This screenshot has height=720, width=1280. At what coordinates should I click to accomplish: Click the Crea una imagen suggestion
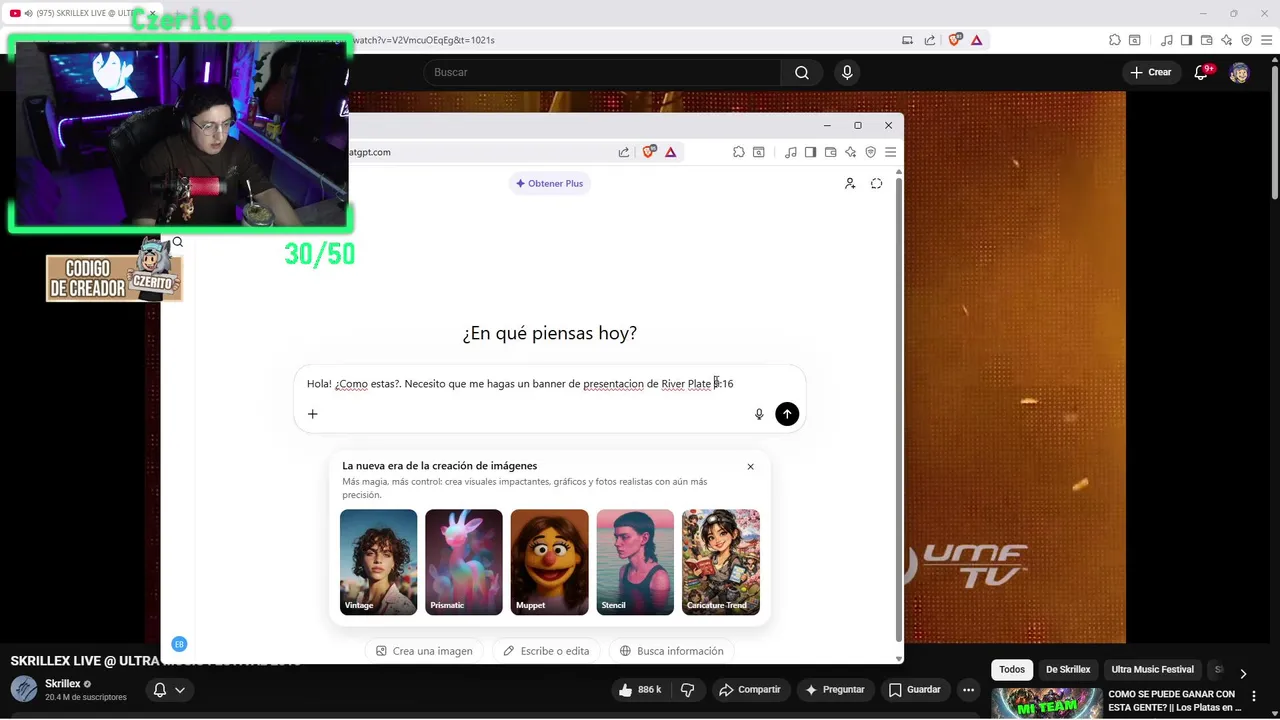[424, 651]
